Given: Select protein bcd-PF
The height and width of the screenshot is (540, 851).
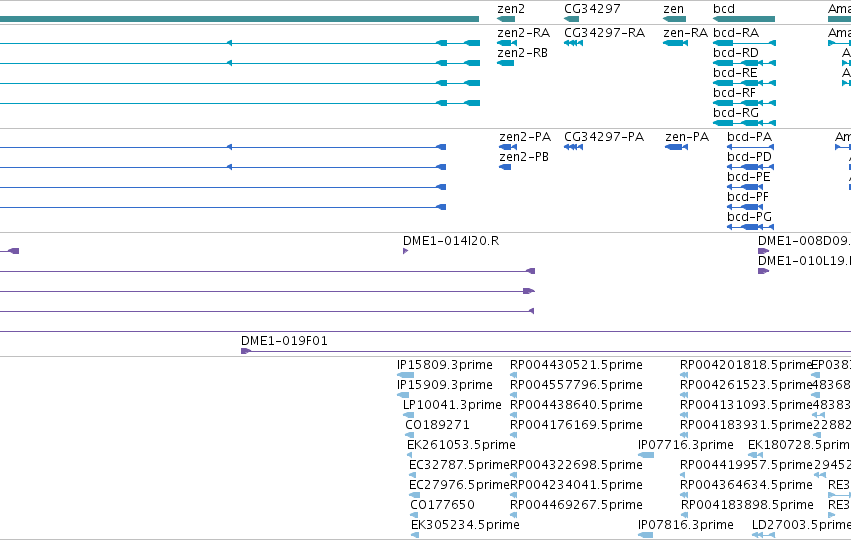Looking at the screenshot, I should tap(748, 197).
